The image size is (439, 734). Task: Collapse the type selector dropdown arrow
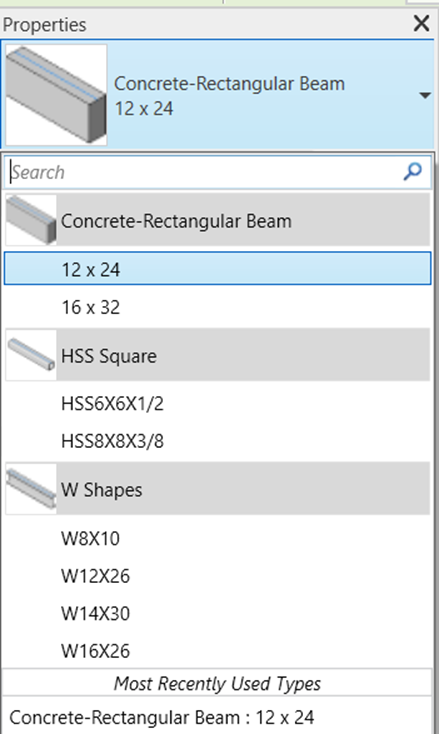pyautogui.click(x=424, y=95)
